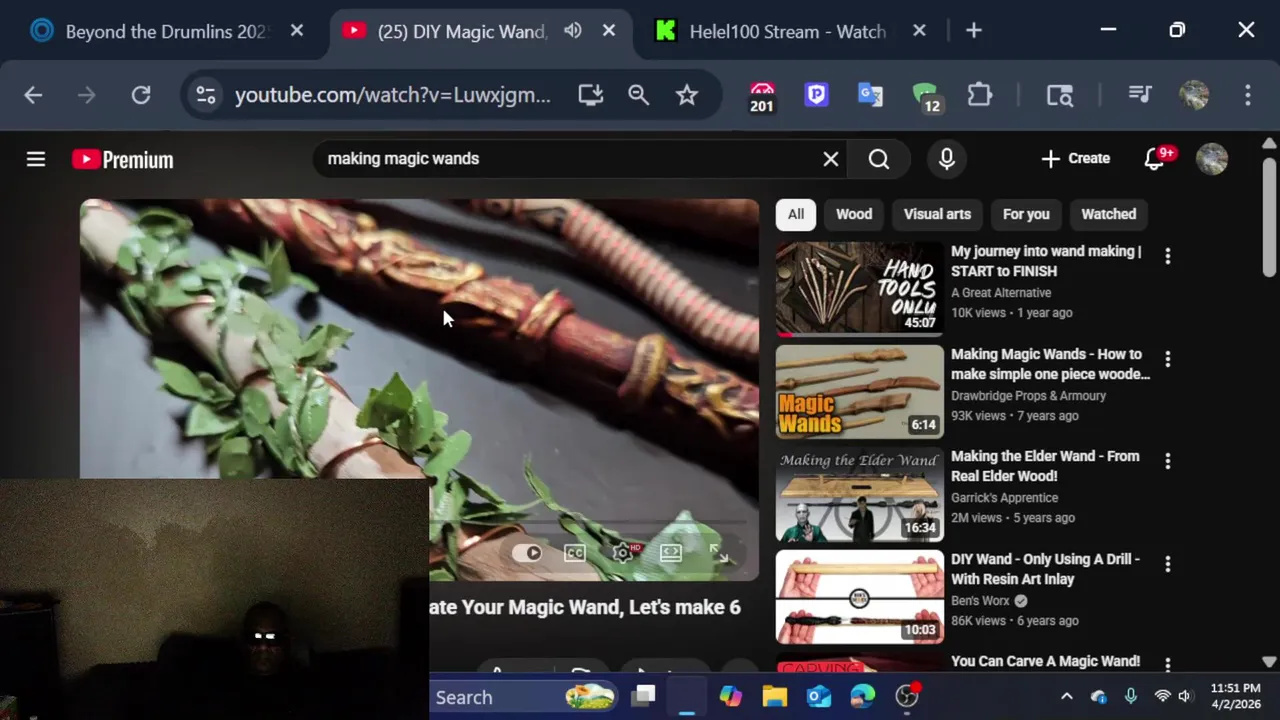Screen dimensions: 1280x720
Task: Close the Helel100 Stream tab
Action: [x=920, y=31]
